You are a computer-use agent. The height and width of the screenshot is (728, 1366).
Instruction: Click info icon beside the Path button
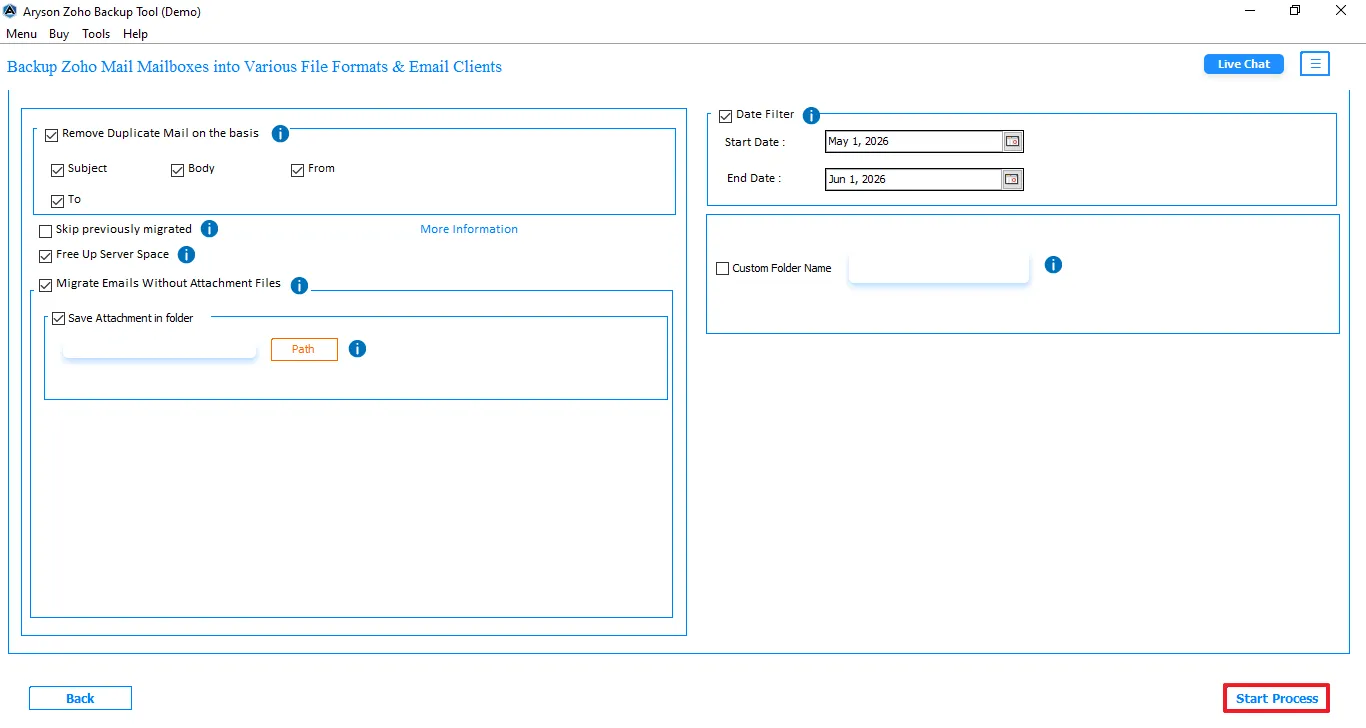357,349
